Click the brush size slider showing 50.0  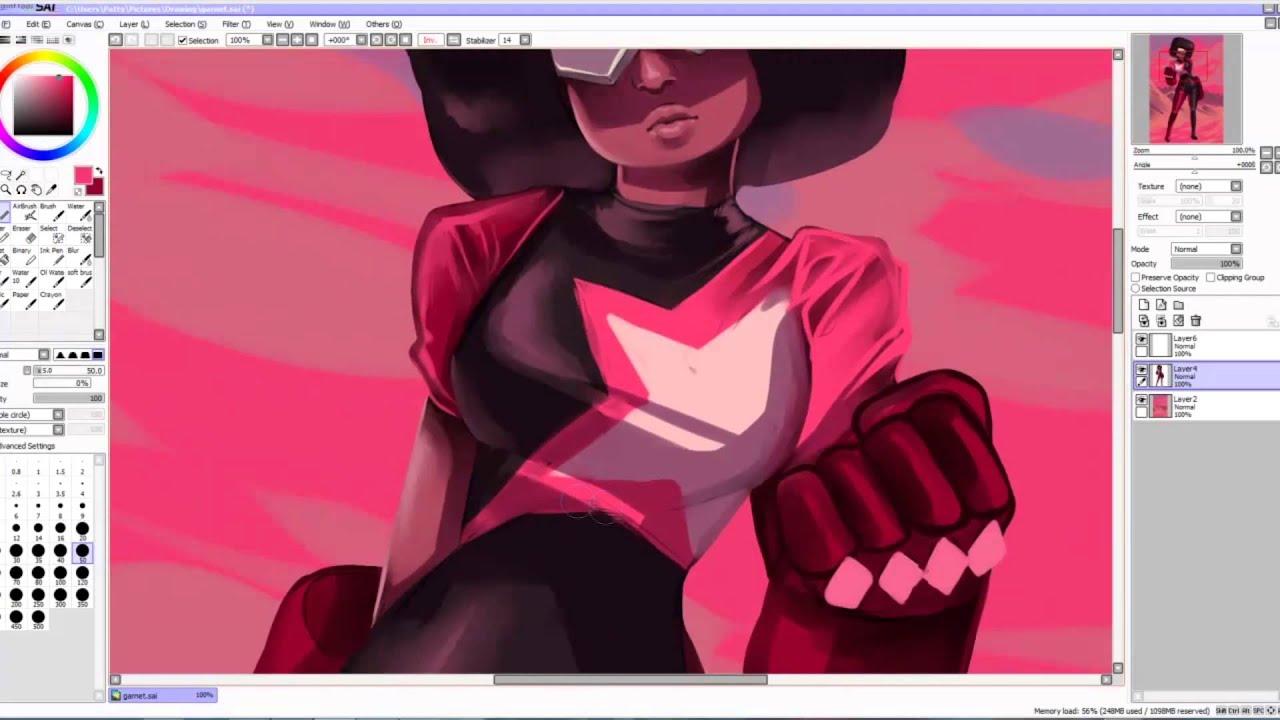pyautogui.click(x=69, y=371)
